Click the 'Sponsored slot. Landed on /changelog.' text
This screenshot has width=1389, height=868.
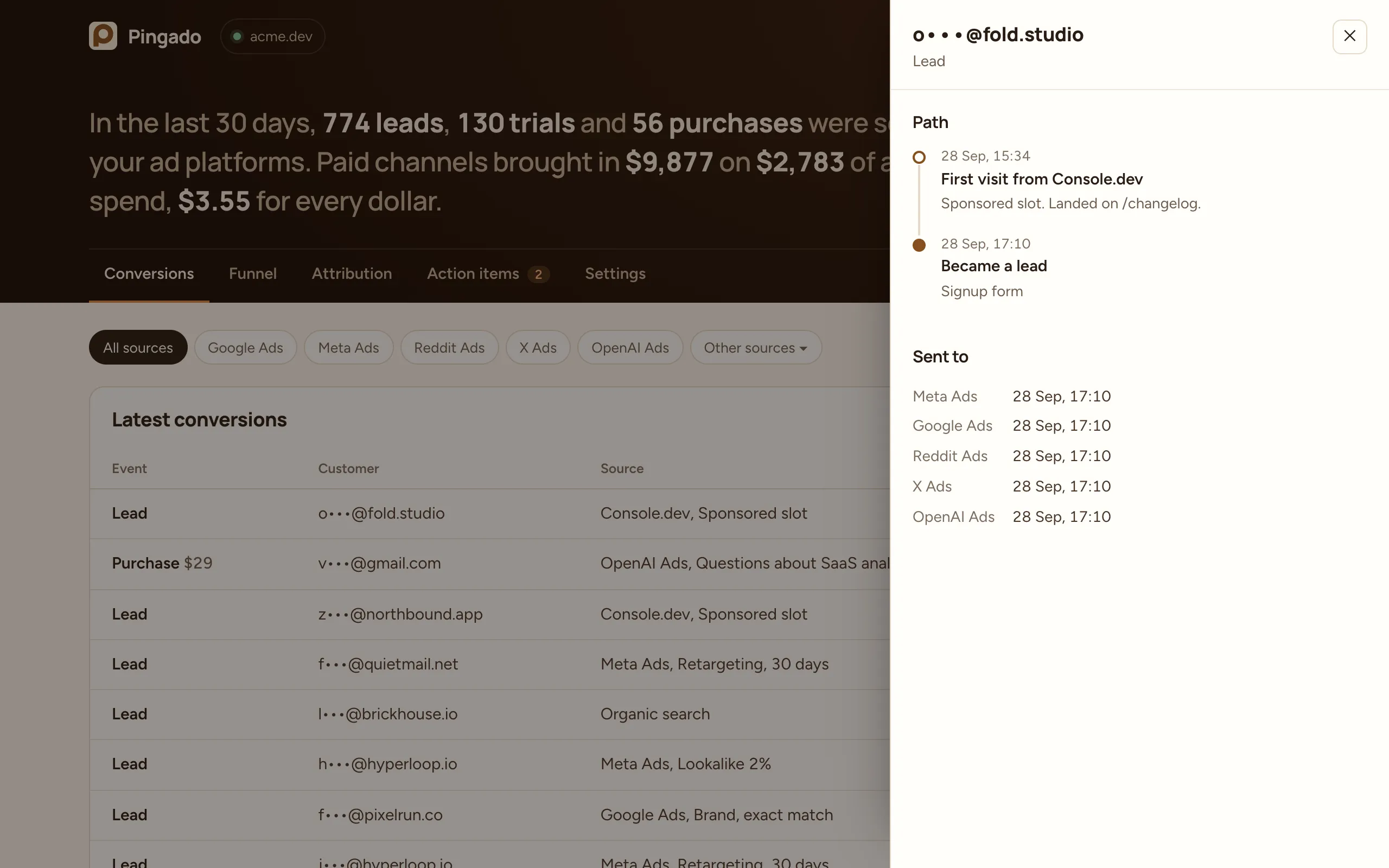coord(1071,203)
